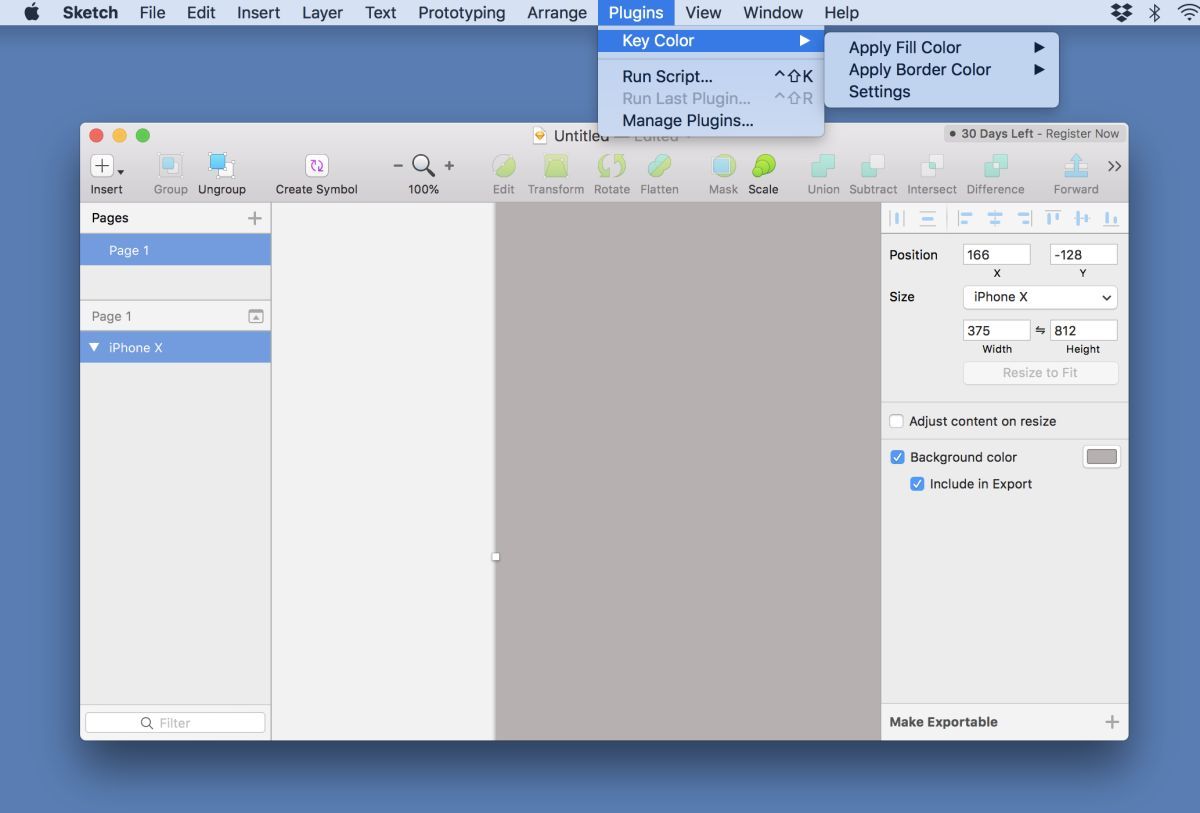Open Key Color Settings
Image resolution: width=1200 pixels, height=813 pixels.
point(942,91)
